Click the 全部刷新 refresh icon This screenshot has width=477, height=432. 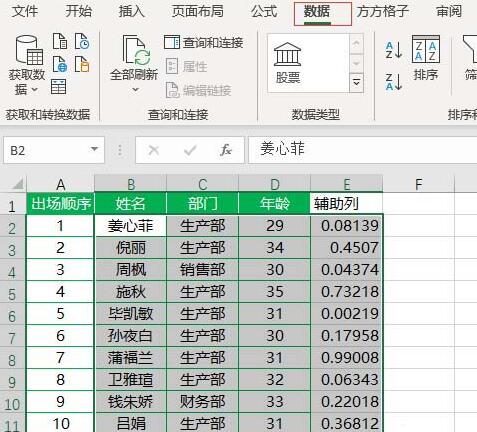tap(136, 50)
